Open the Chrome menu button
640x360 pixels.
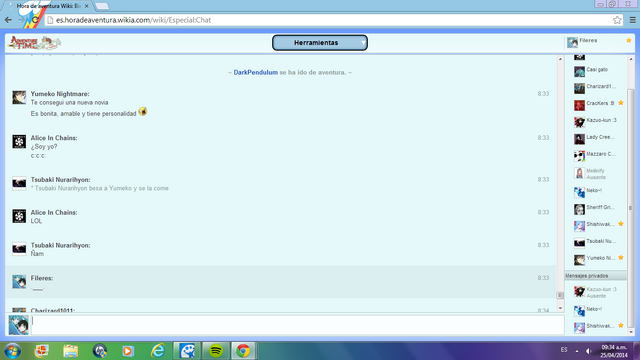tap(632, 20)
